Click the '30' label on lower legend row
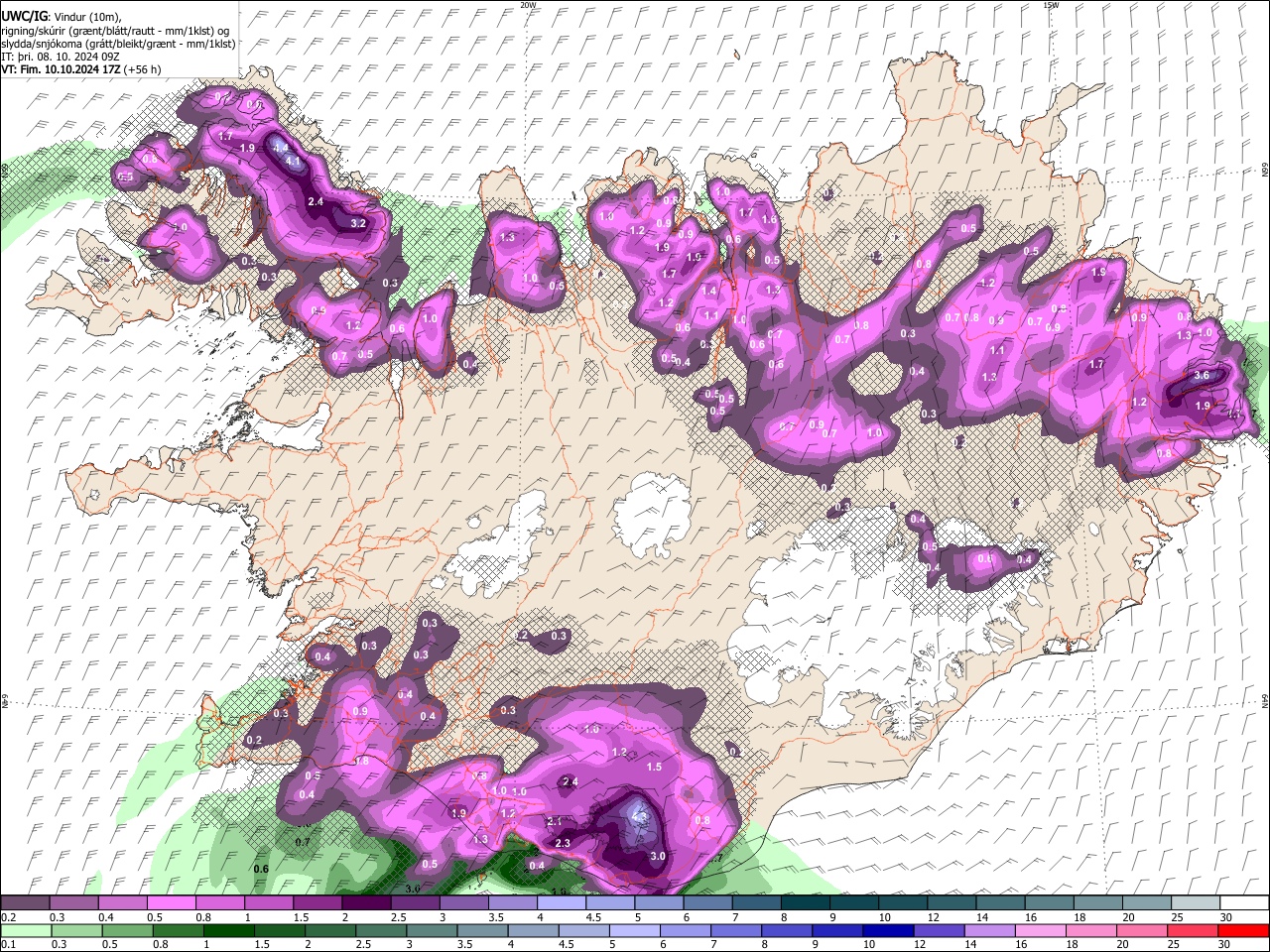1270x952 pixels. (1226, 945)
